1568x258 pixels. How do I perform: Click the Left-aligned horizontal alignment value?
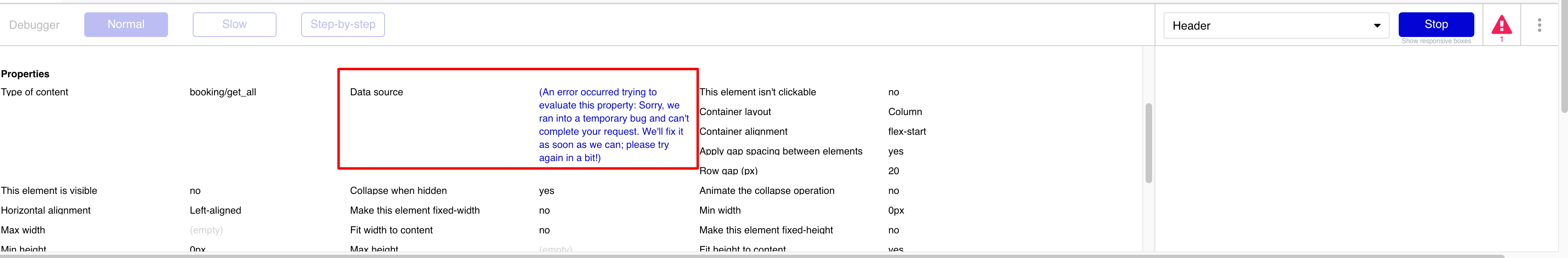pyautogui.click(x=215, y=210)
